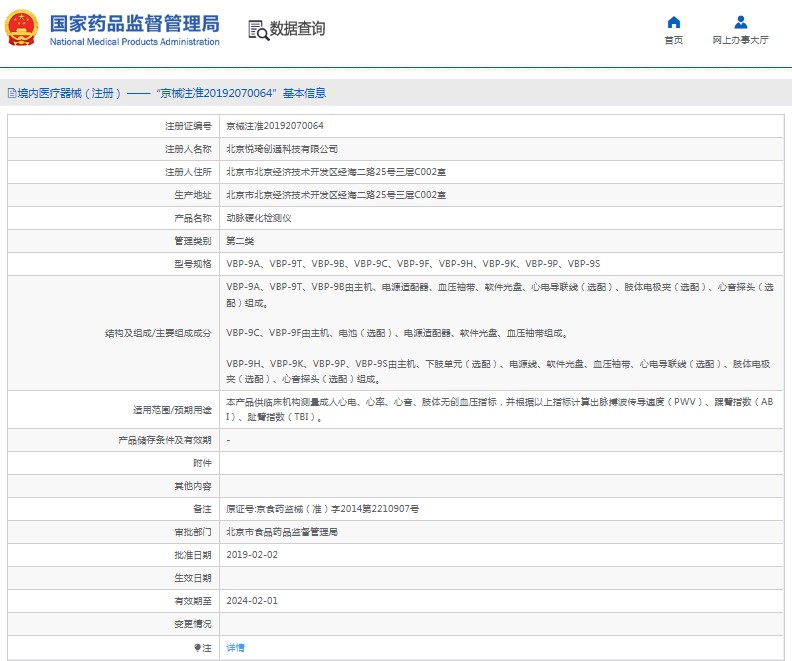This screenshot has width=792, height=661.
Task: Click the 产品储存条件及有效期 label
Action: tap(165, 440)
